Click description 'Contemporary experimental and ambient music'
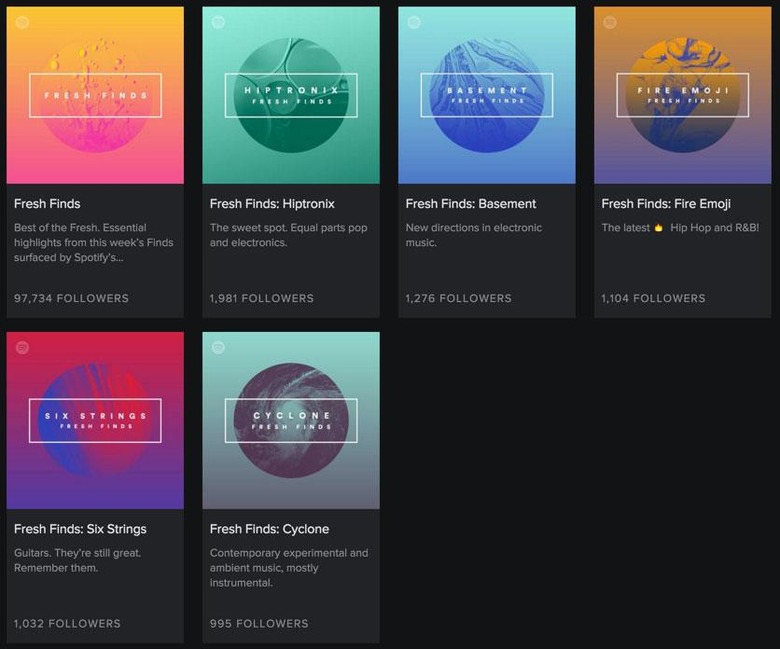This screenshot has width=780, height=649. coord(289,568)
